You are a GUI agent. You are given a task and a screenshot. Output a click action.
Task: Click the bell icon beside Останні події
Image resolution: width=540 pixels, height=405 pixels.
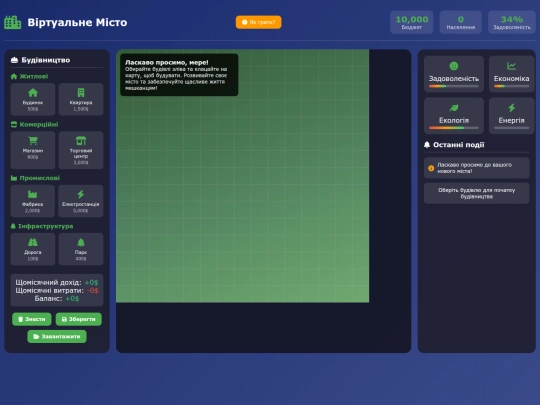pos(427,145)
